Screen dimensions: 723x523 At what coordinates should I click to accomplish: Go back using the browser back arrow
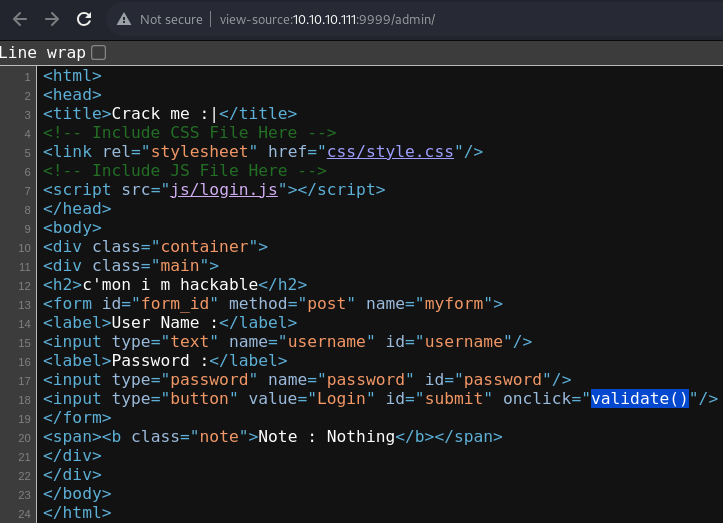[x=20, y=19]
